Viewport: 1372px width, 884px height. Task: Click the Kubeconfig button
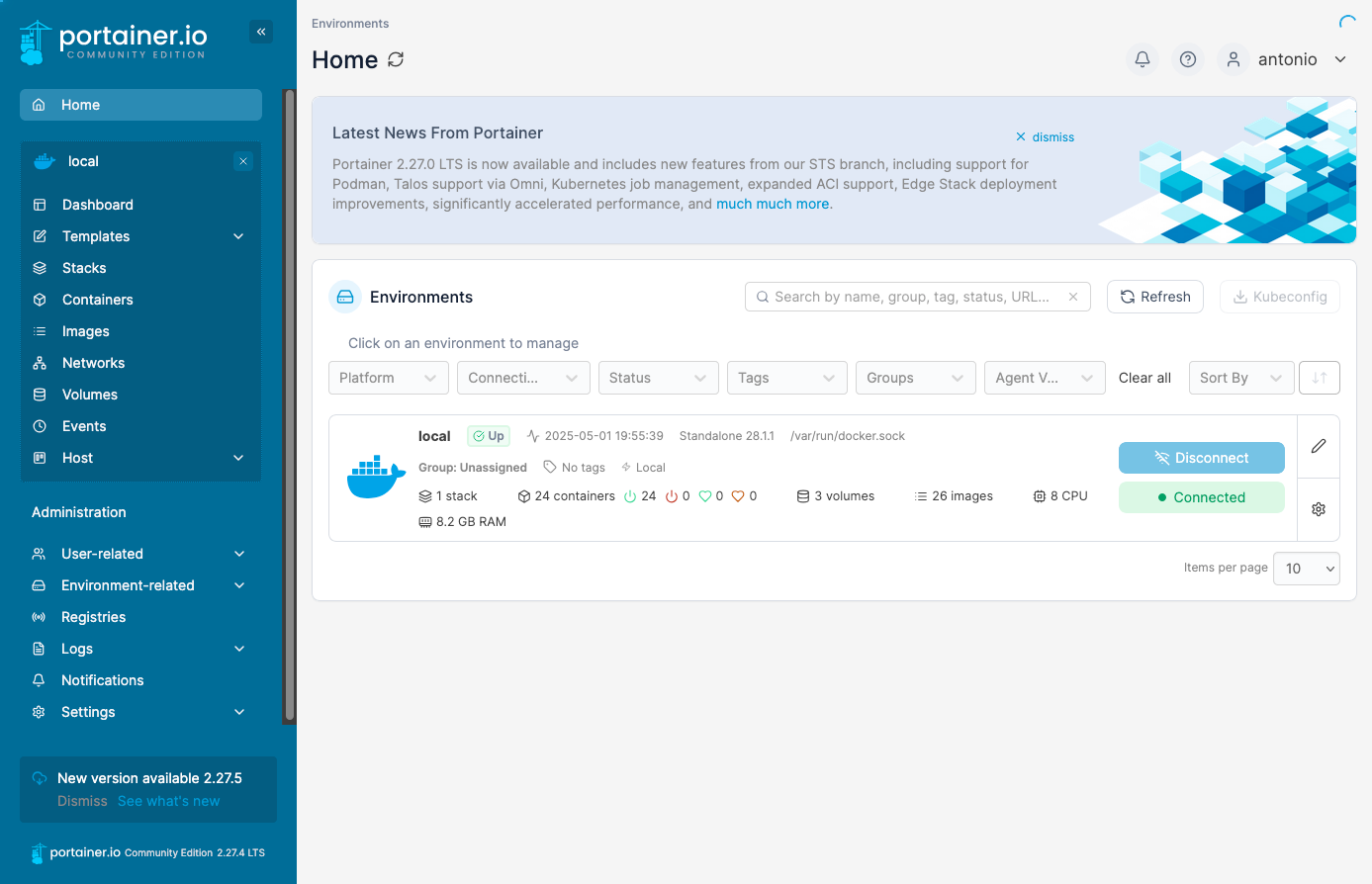tap(1280, 297)
